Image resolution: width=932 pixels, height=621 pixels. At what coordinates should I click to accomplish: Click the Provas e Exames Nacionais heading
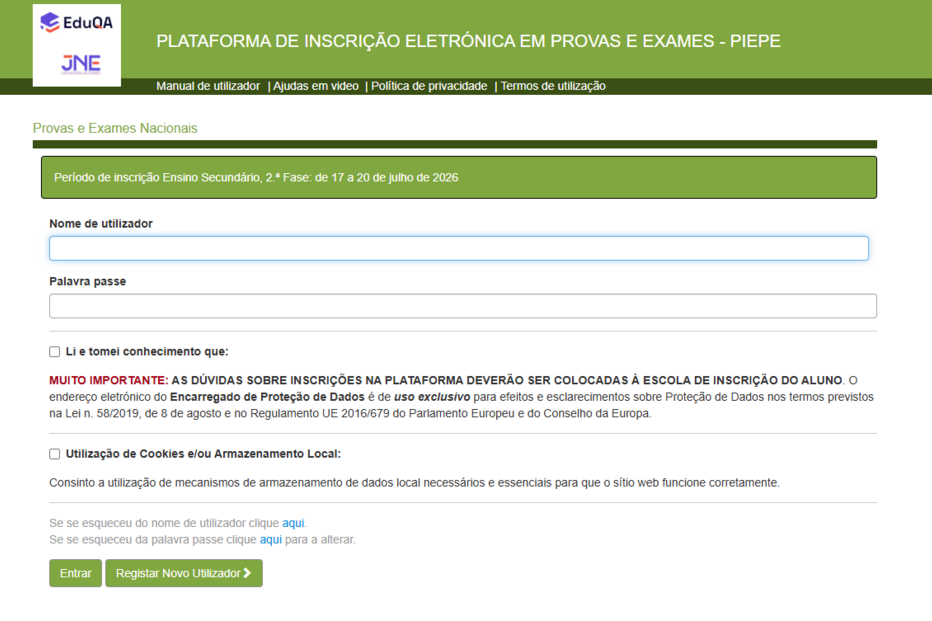pyautogui.click(x=115, y=128)
